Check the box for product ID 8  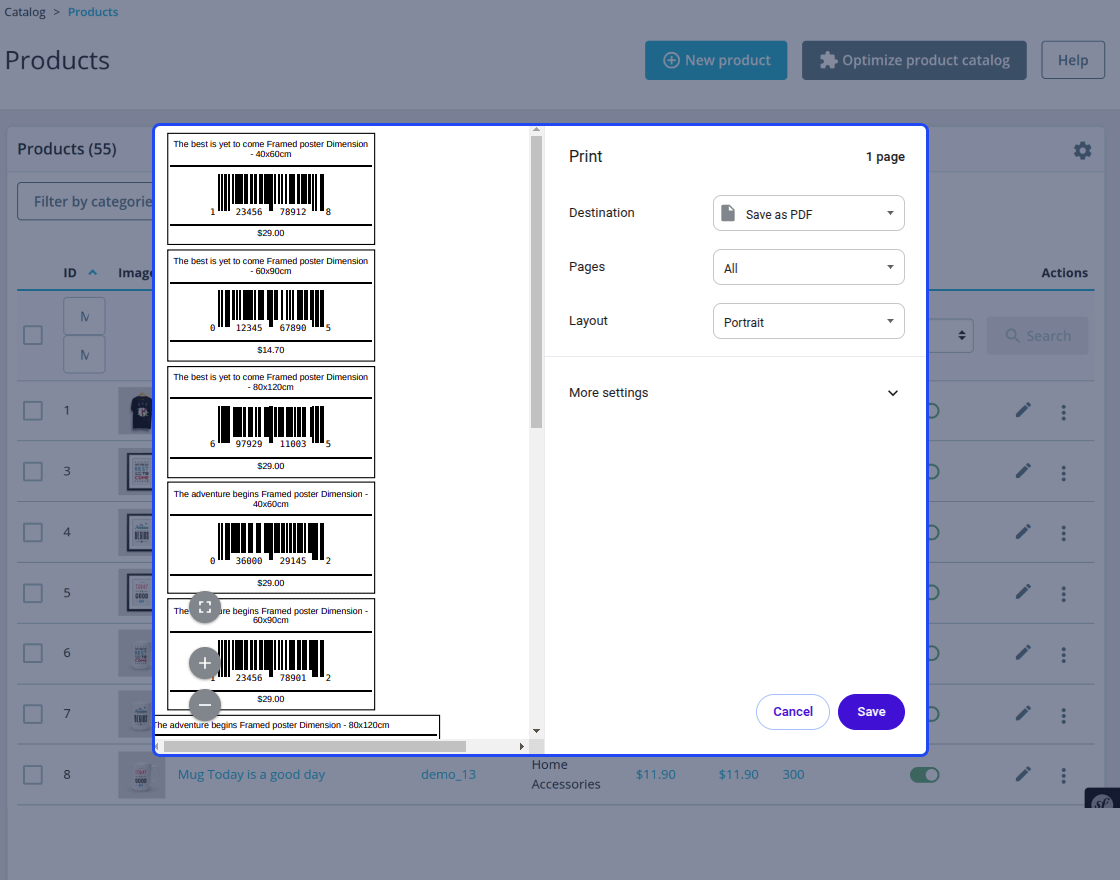(33, 775)
